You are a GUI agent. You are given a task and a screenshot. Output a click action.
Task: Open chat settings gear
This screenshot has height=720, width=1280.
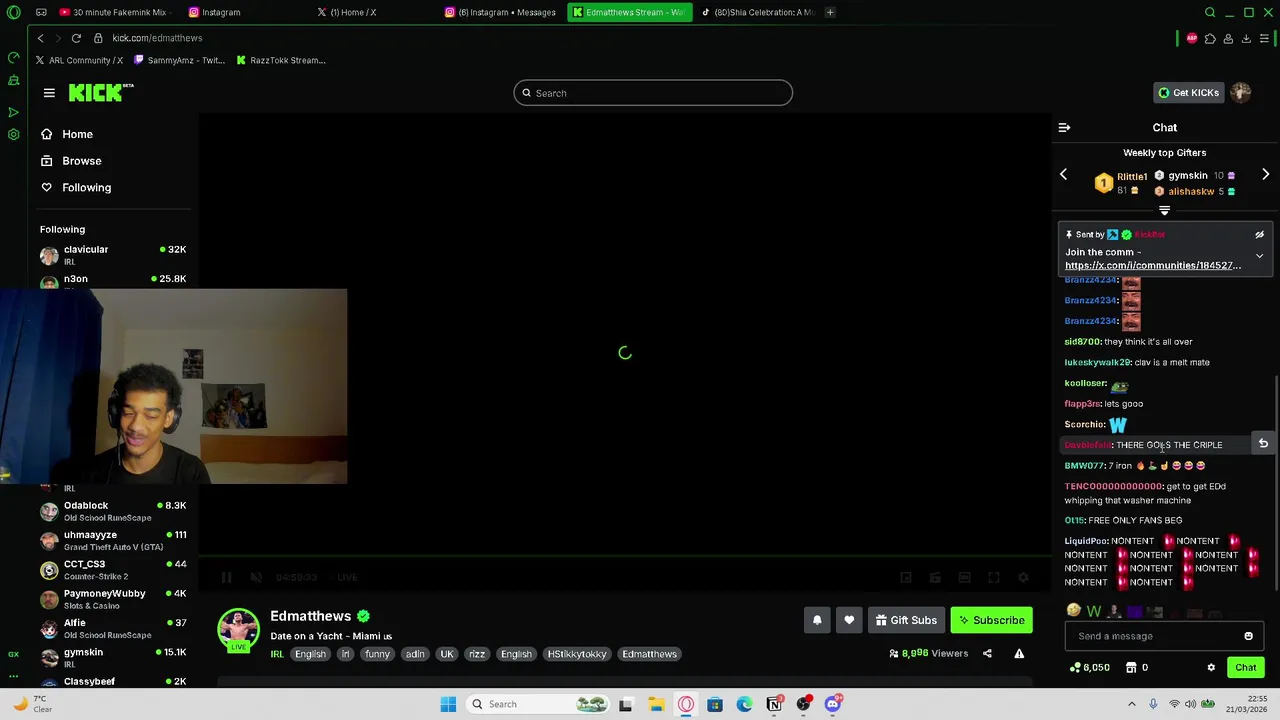click(x=1211, y=667)
